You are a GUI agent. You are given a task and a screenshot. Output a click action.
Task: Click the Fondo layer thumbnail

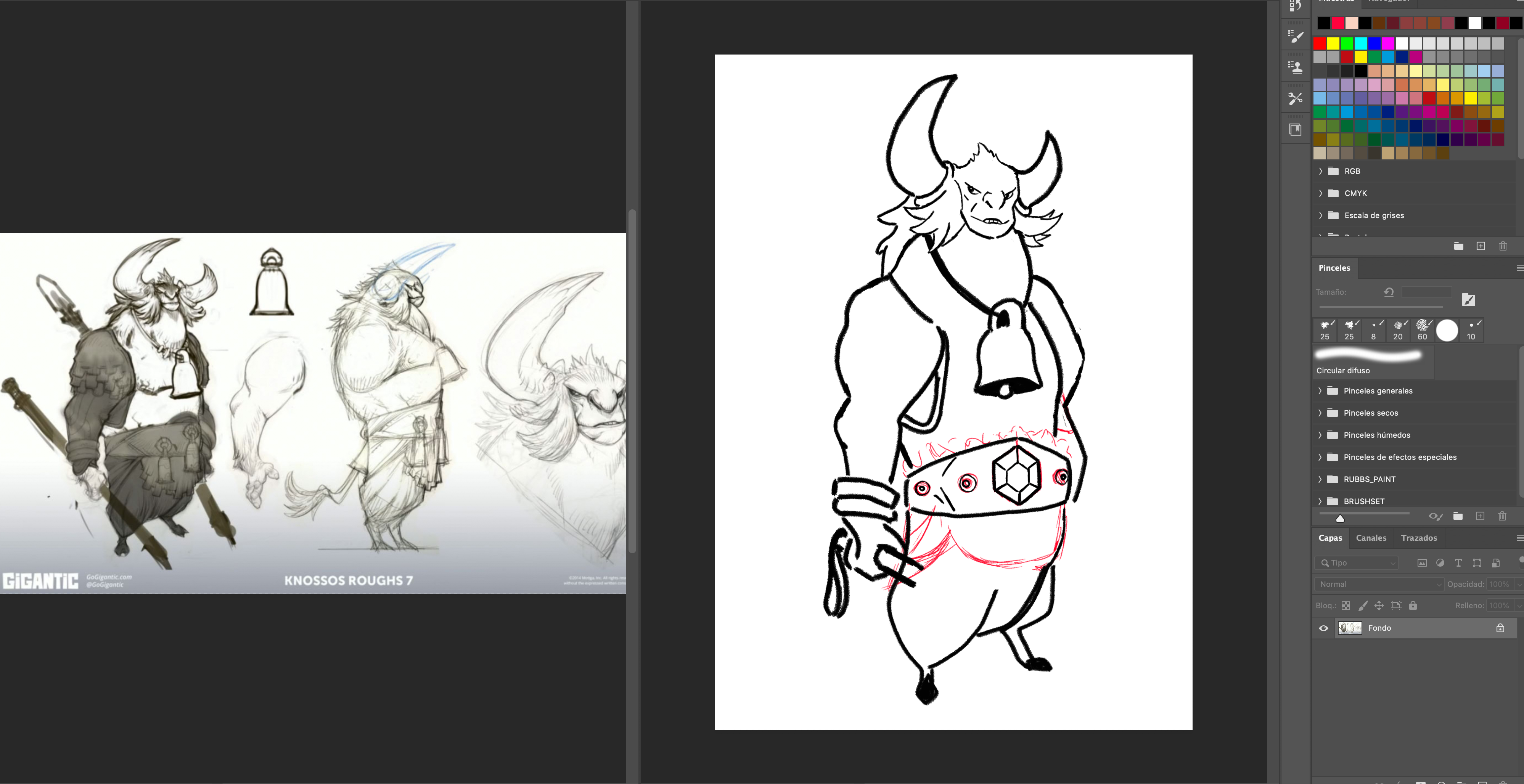click(1349, 628)
